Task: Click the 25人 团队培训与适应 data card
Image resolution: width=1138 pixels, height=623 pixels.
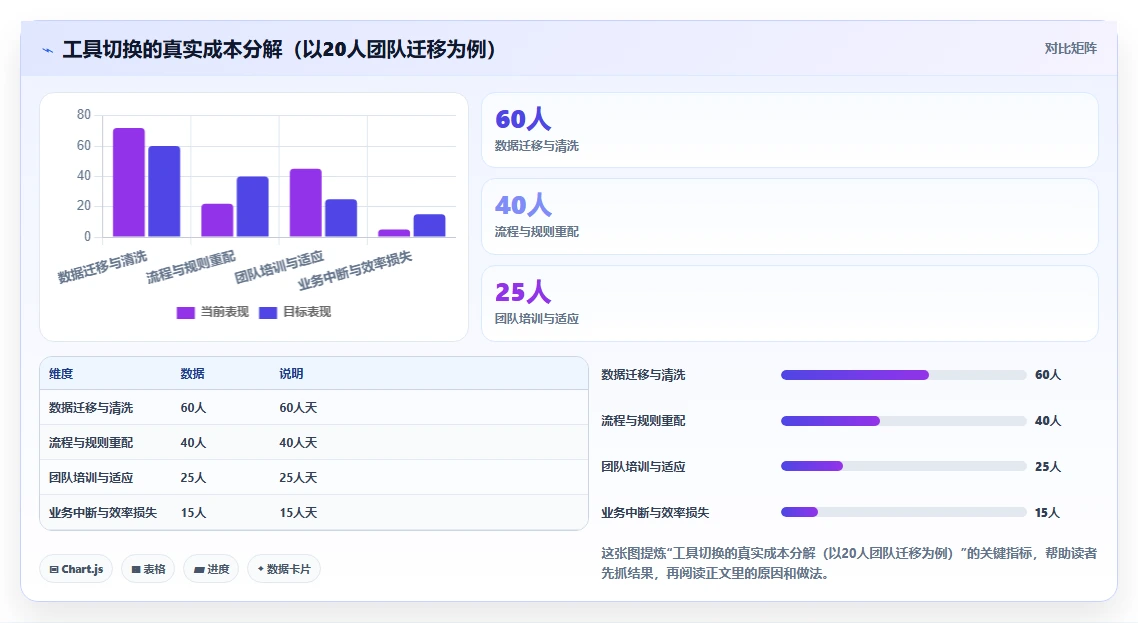Action: [790, 304]
